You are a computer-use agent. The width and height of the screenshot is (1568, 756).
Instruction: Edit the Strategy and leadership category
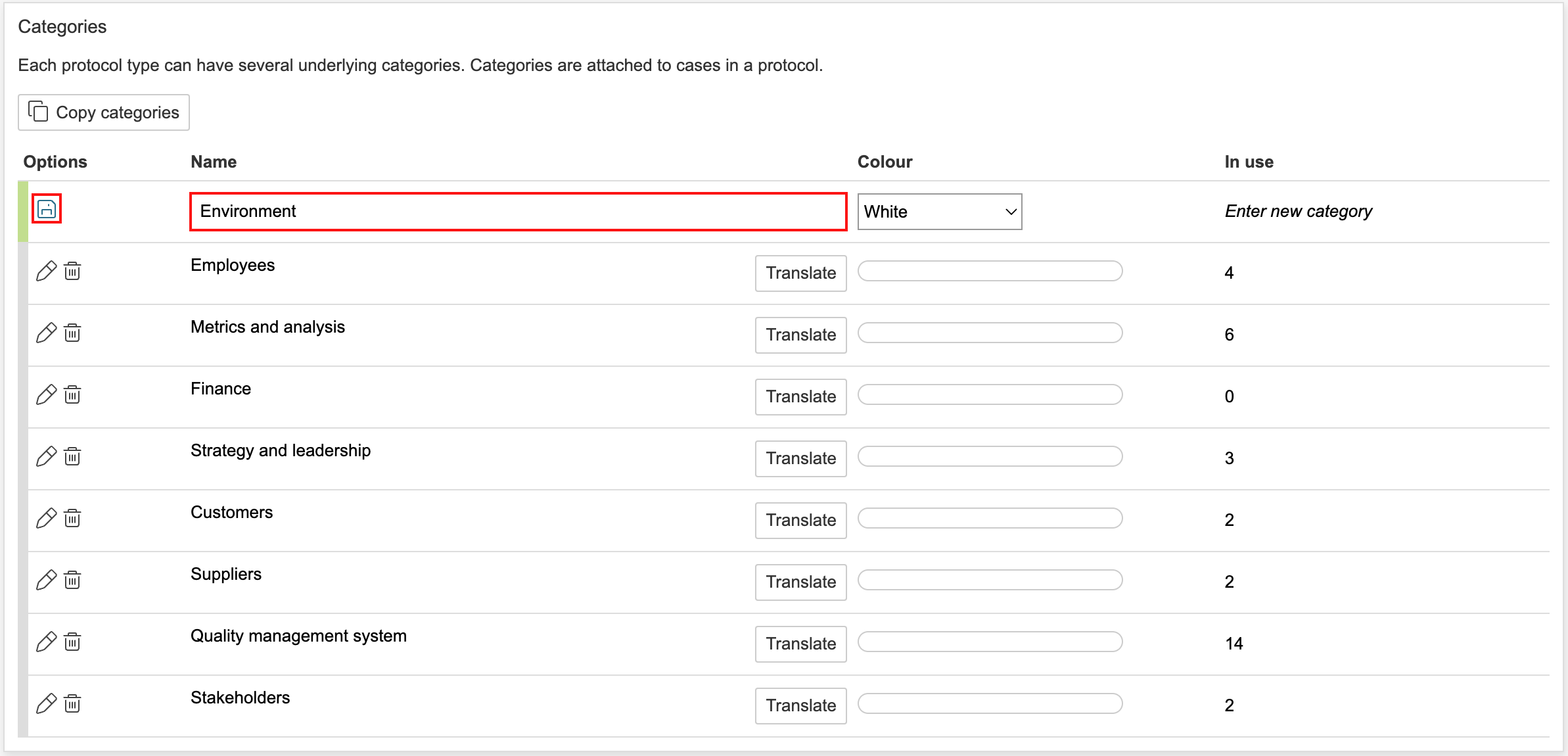pos(46,456)
